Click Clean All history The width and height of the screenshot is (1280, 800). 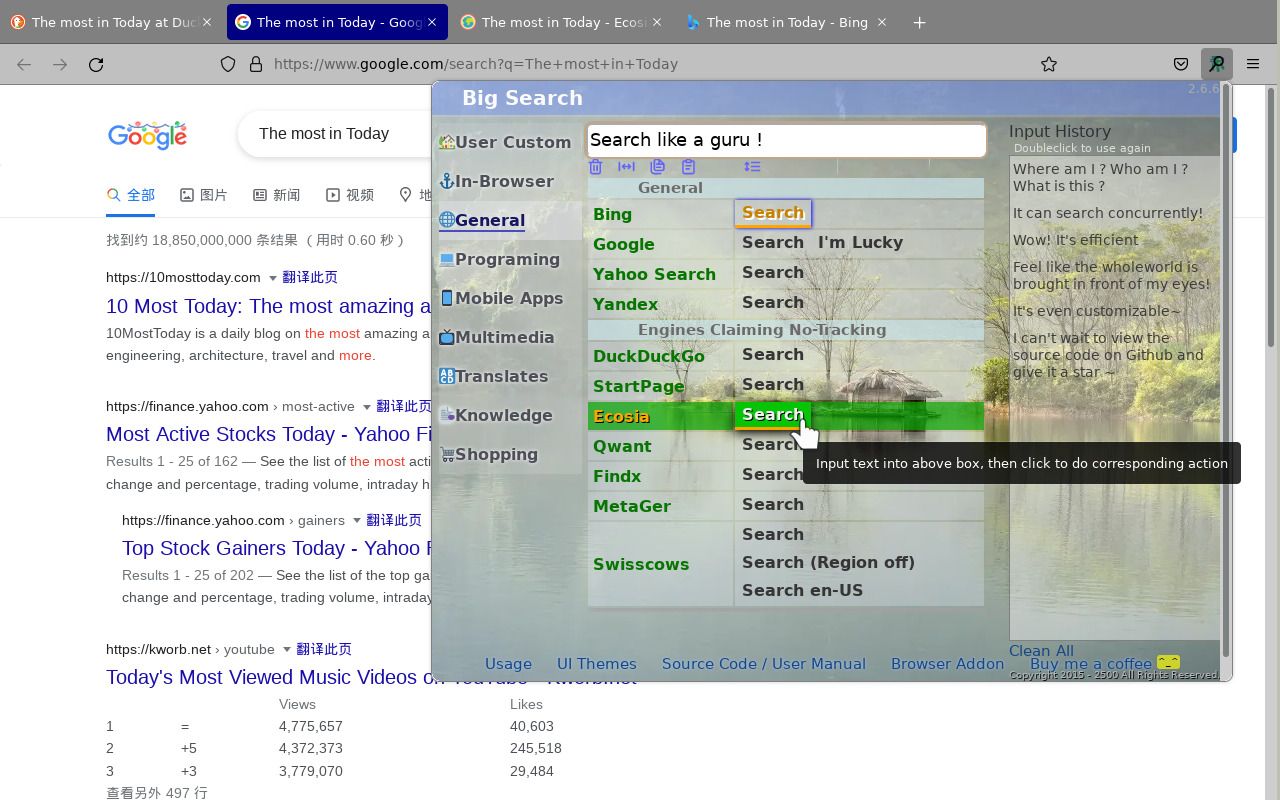(1041, 651)
